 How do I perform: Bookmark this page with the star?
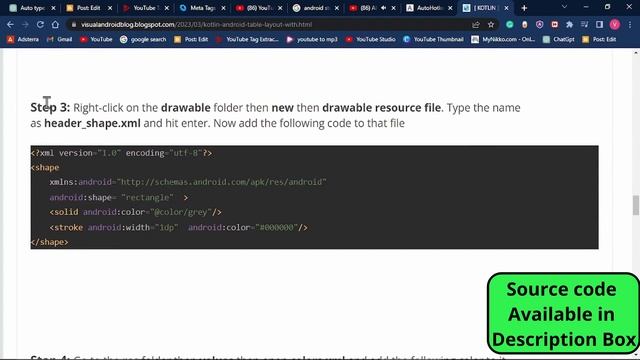pyautogui.click(x=491, y=24)
